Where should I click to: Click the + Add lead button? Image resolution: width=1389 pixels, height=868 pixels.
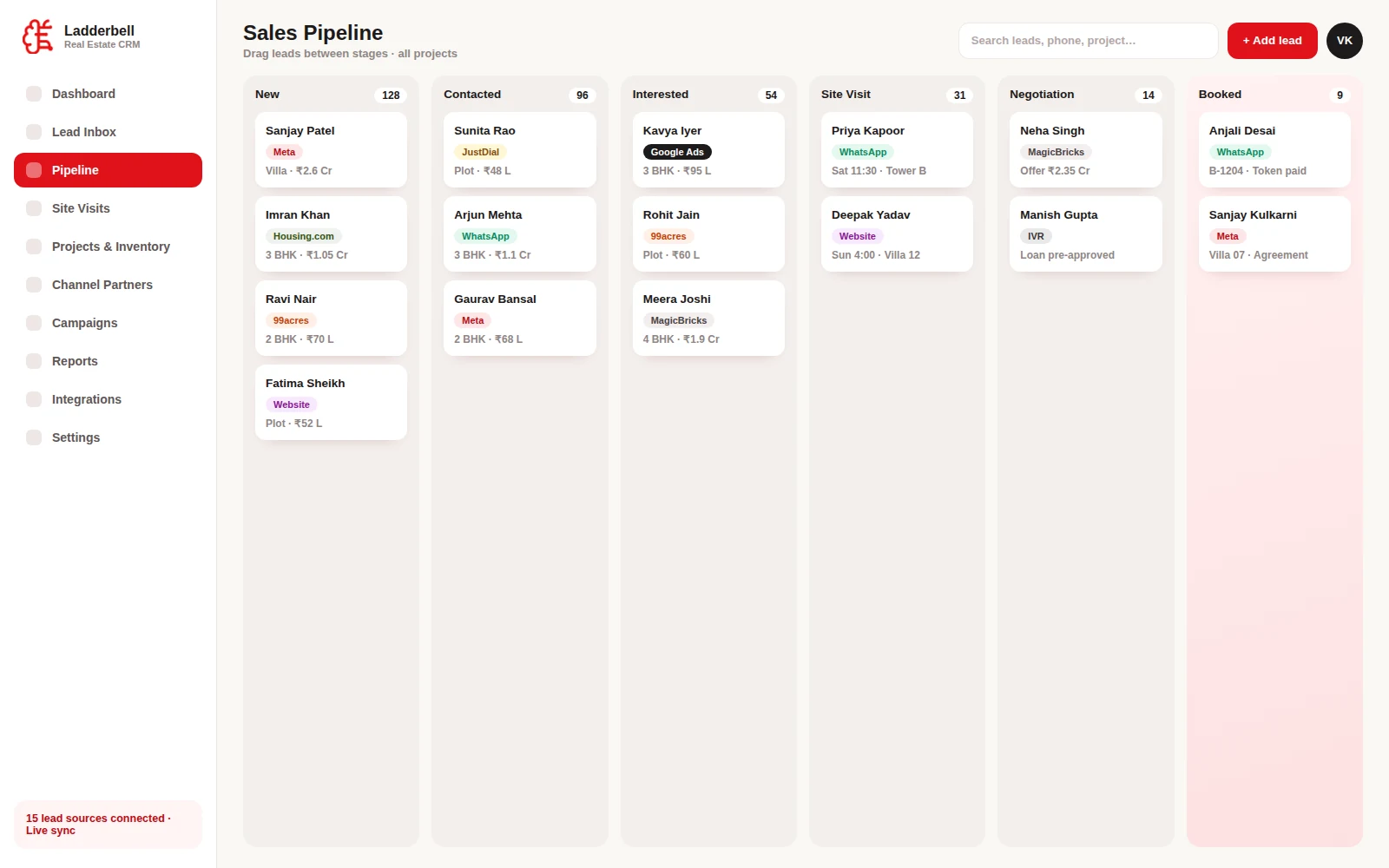[1272, 41]
